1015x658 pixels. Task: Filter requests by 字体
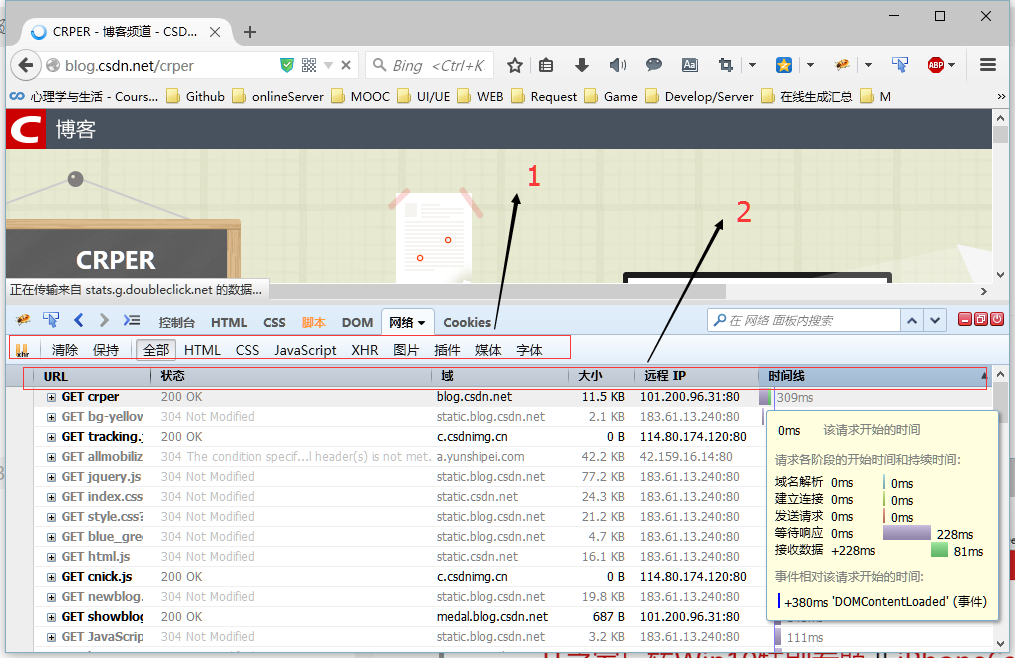529,350
